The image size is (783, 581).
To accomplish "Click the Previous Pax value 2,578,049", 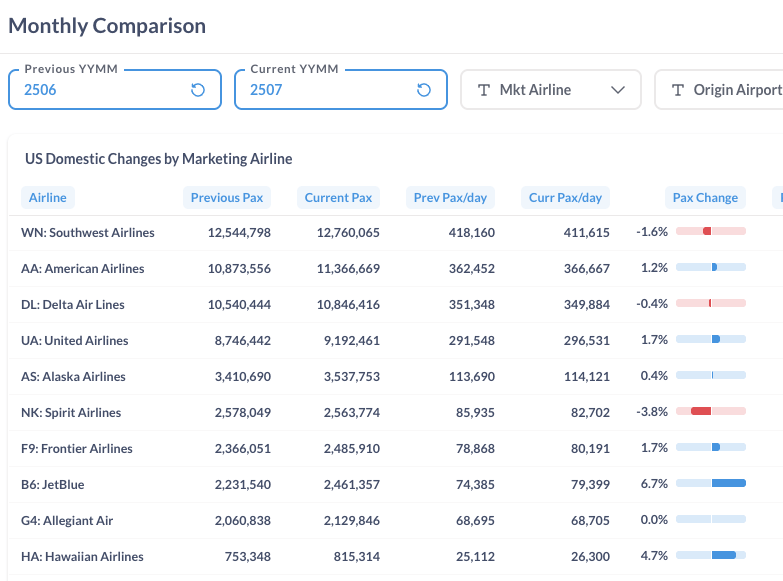I will click(x=243, y=412).
